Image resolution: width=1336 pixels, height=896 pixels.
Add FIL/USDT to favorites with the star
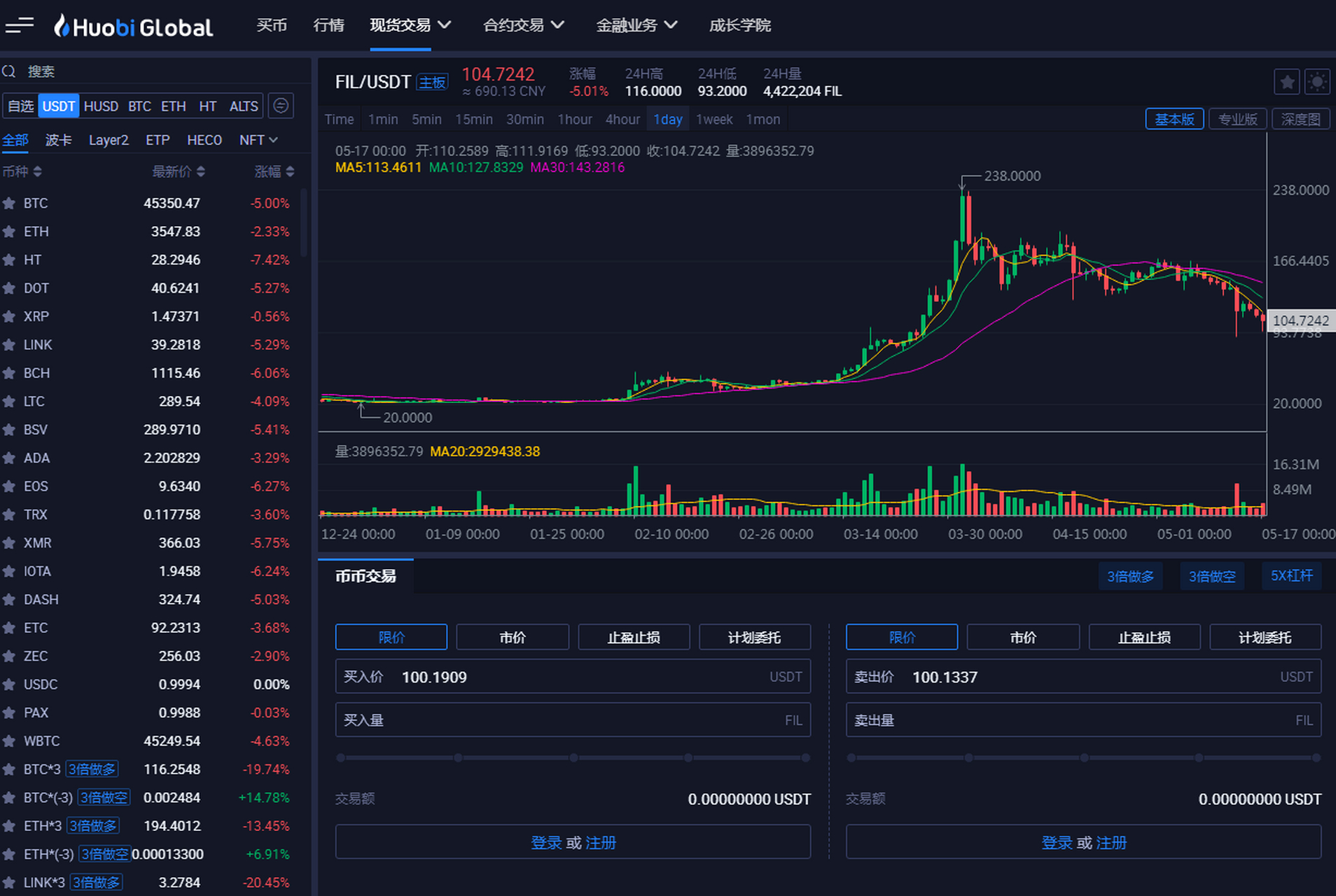point(1286,83)
